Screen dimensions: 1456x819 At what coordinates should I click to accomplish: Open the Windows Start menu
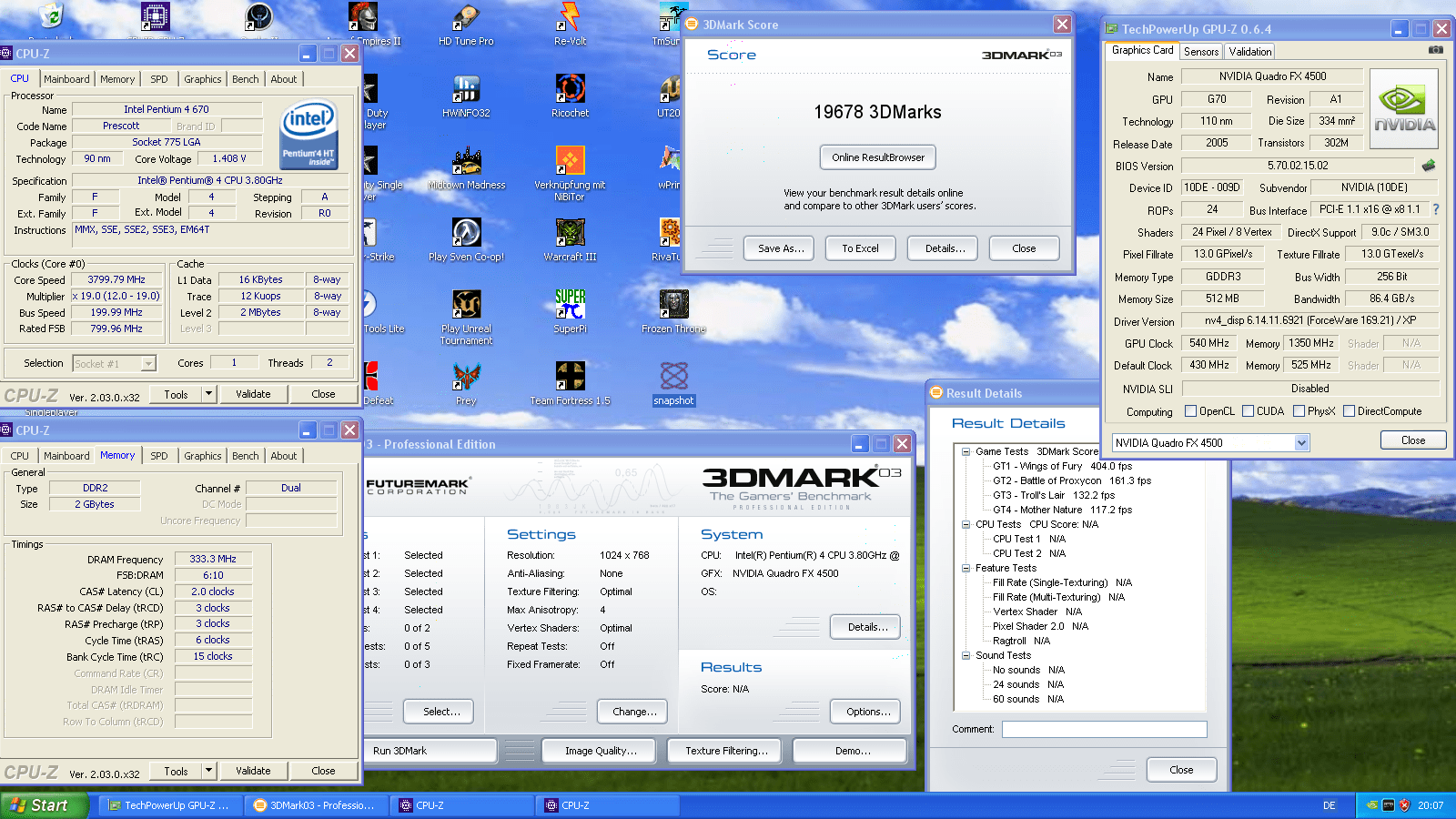44,805
